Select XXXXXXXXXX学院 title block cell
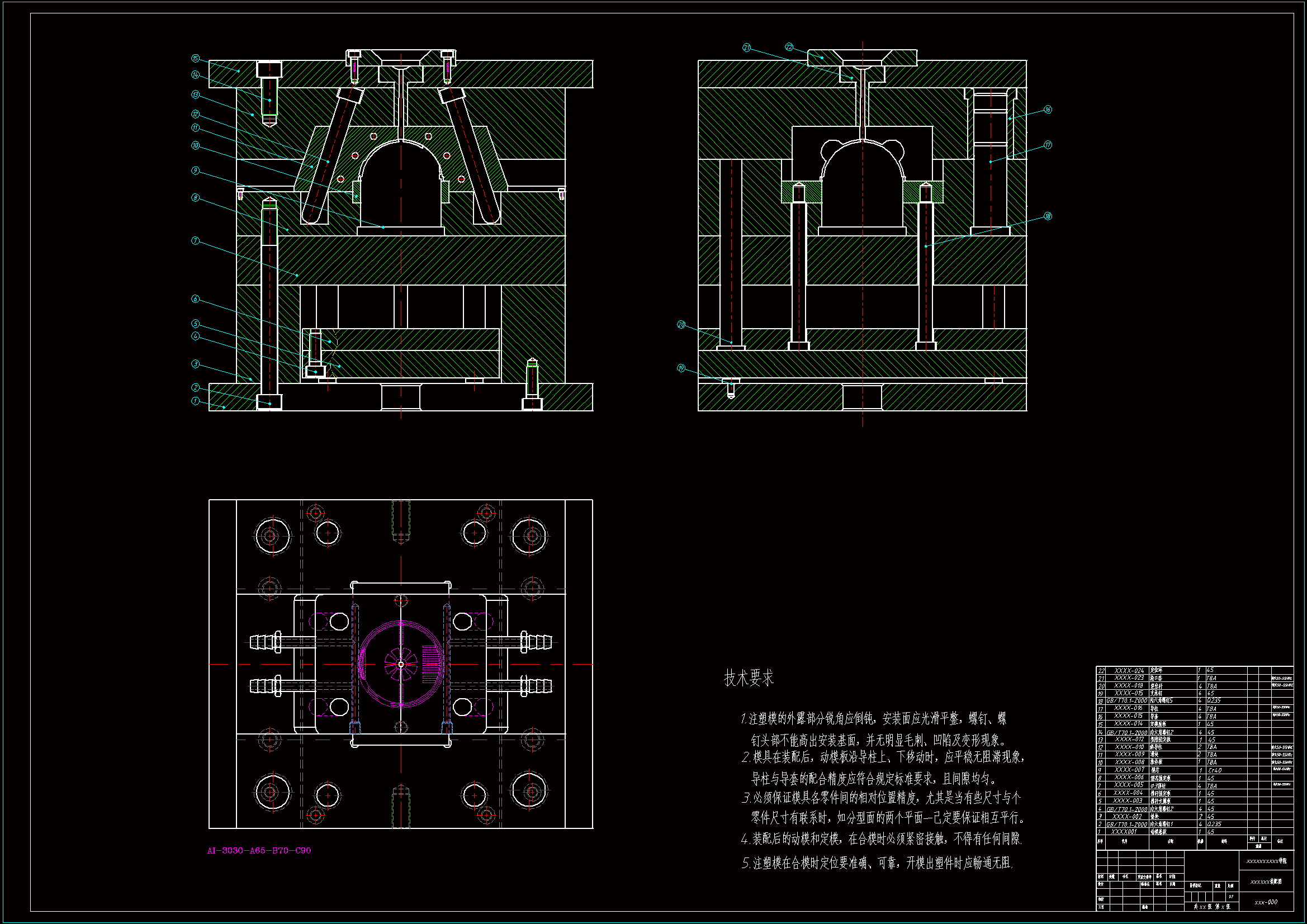The height and width of the screenshot is (924, 1307). pyautogui.click(x=1266, y=861)
